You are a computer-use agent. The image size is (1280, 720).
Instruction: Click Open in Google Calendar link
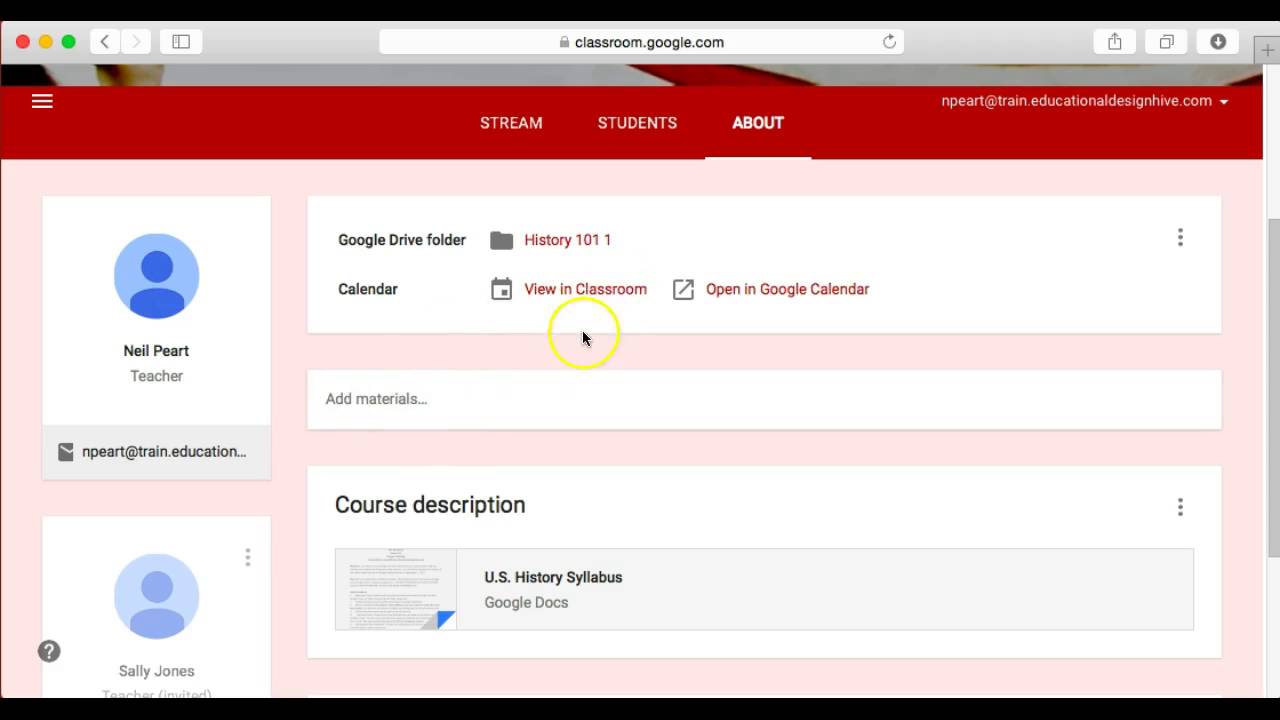pos(787,289)
